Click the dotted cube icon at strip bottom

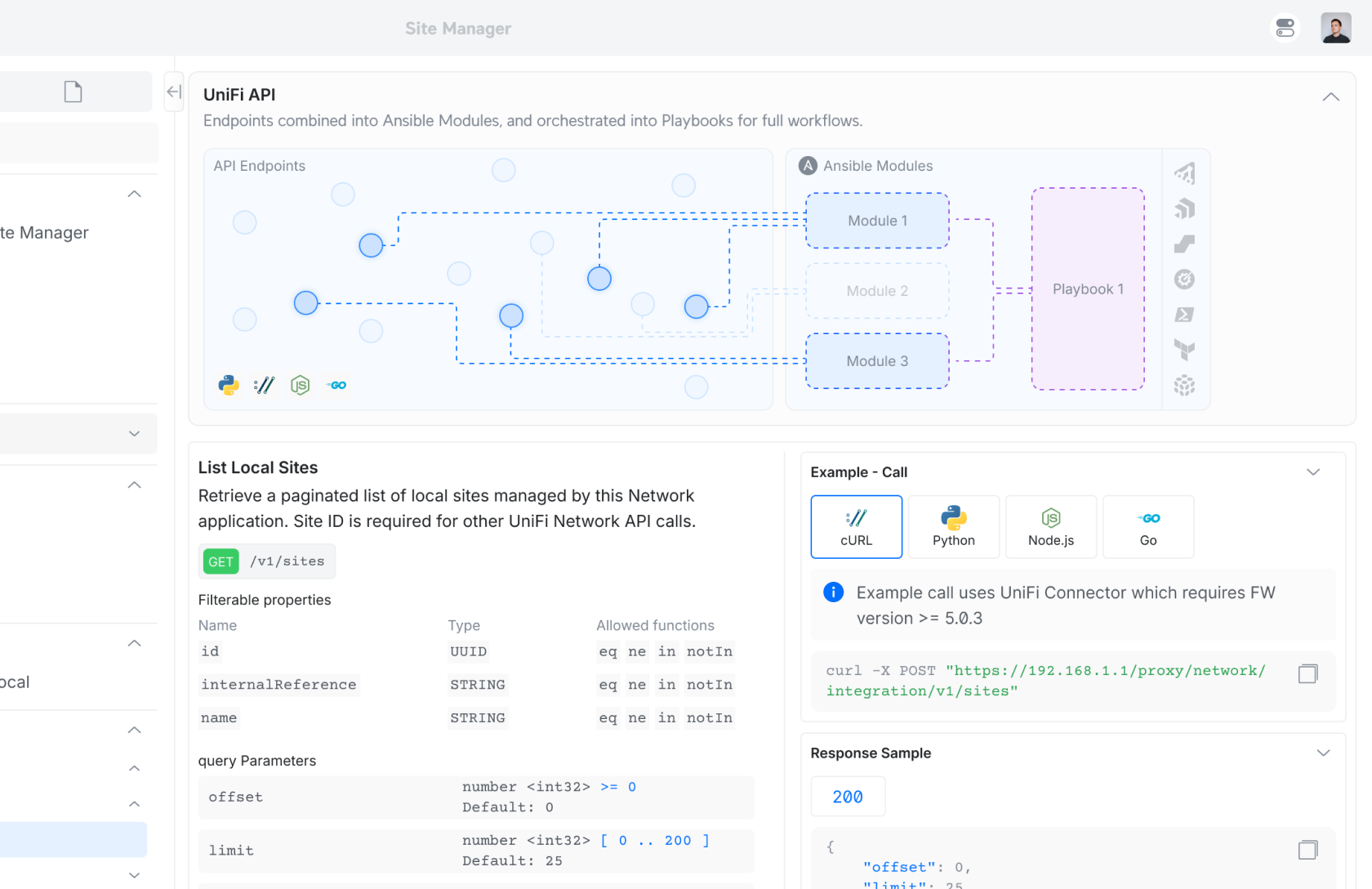click(x=1184, y=385)
